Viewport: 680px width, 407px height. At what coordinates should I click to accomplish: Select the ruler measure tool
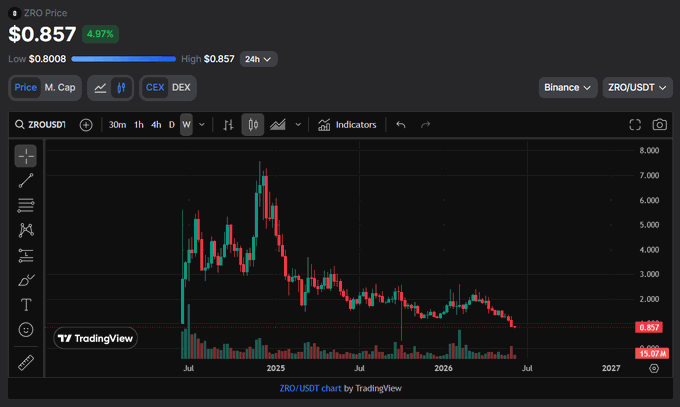tap(26, 362)
